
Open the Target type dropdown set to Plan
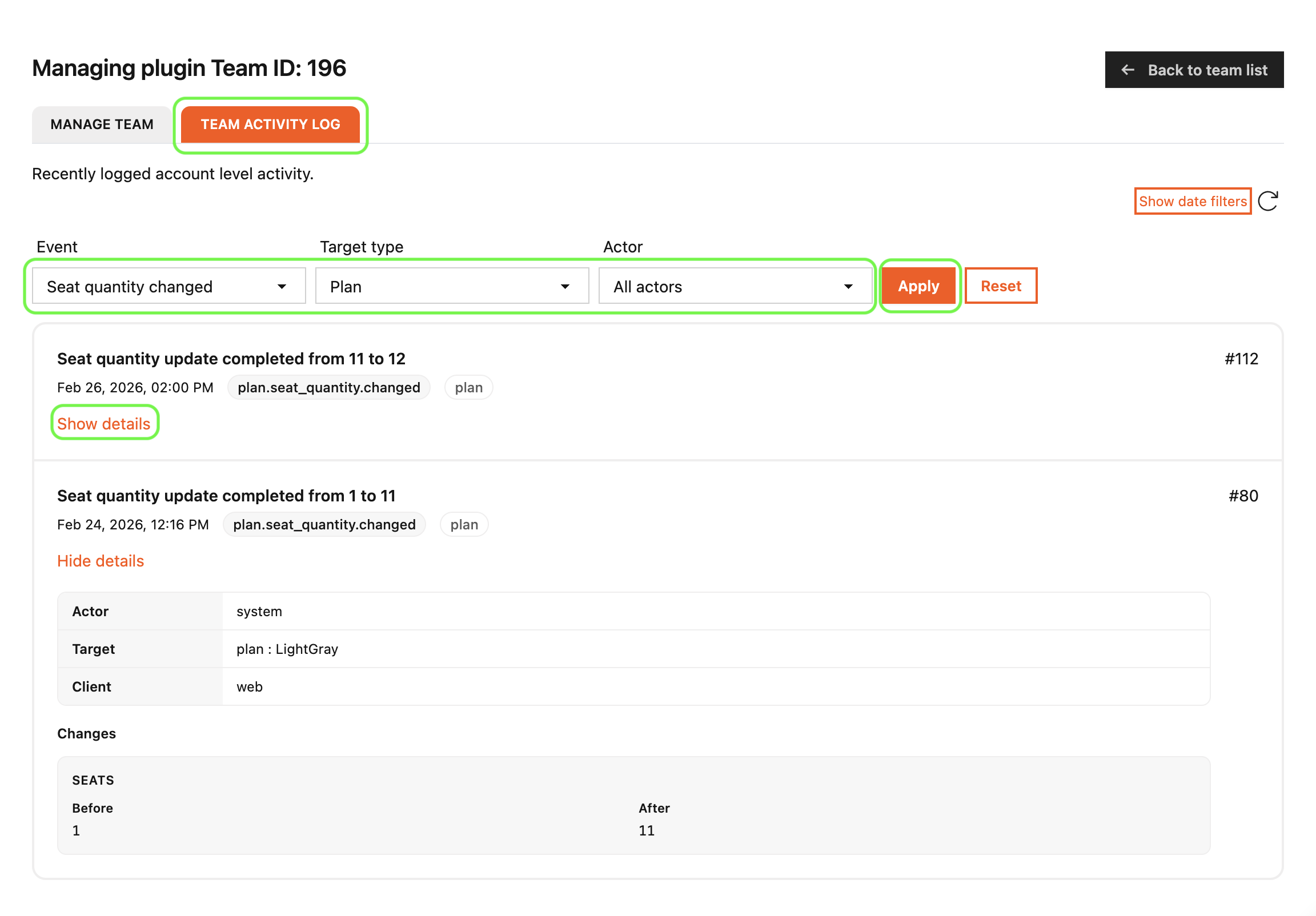[x=452, y=286]
